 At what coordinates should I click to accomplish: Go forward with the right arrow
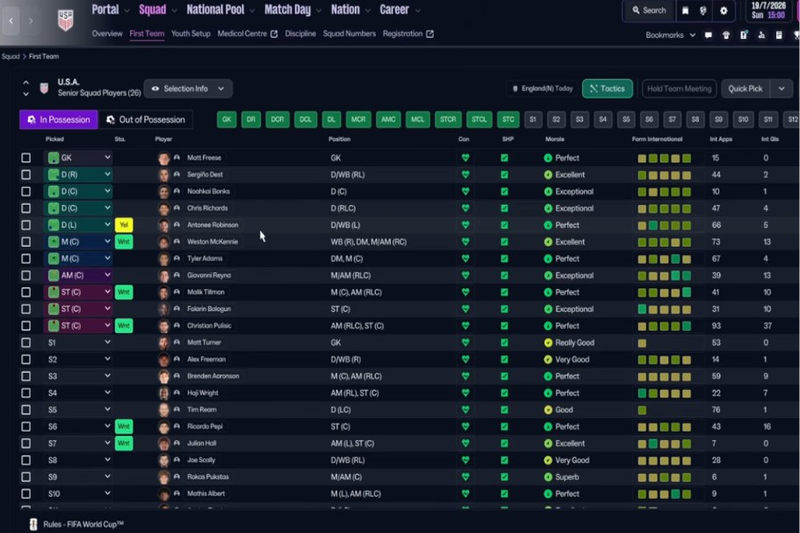pos(31,21)
